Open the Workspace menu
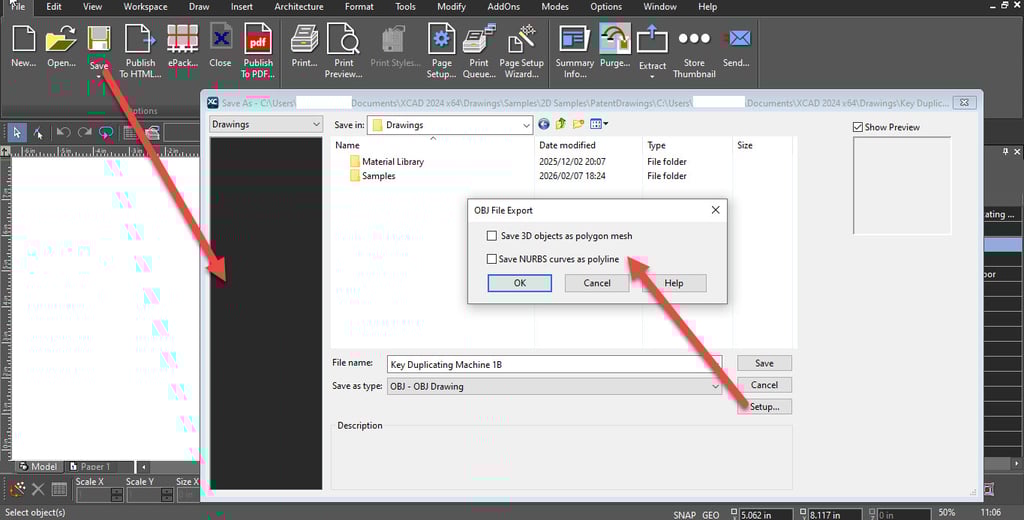The width and height of the screenshot is (1024, 520). (146, 7)
